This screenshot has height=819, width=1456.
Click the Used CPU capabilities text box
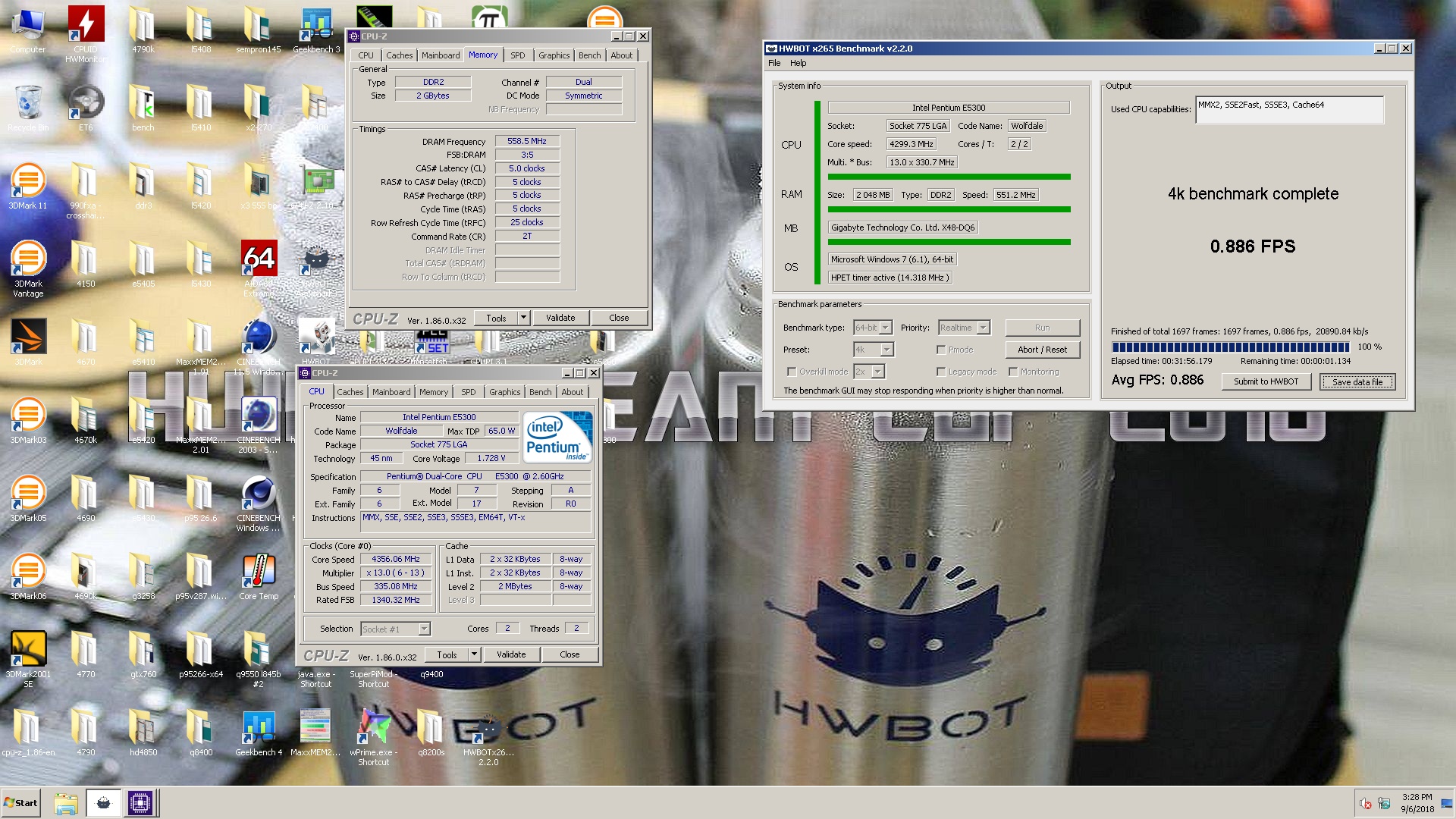[x=1289, y=110]
